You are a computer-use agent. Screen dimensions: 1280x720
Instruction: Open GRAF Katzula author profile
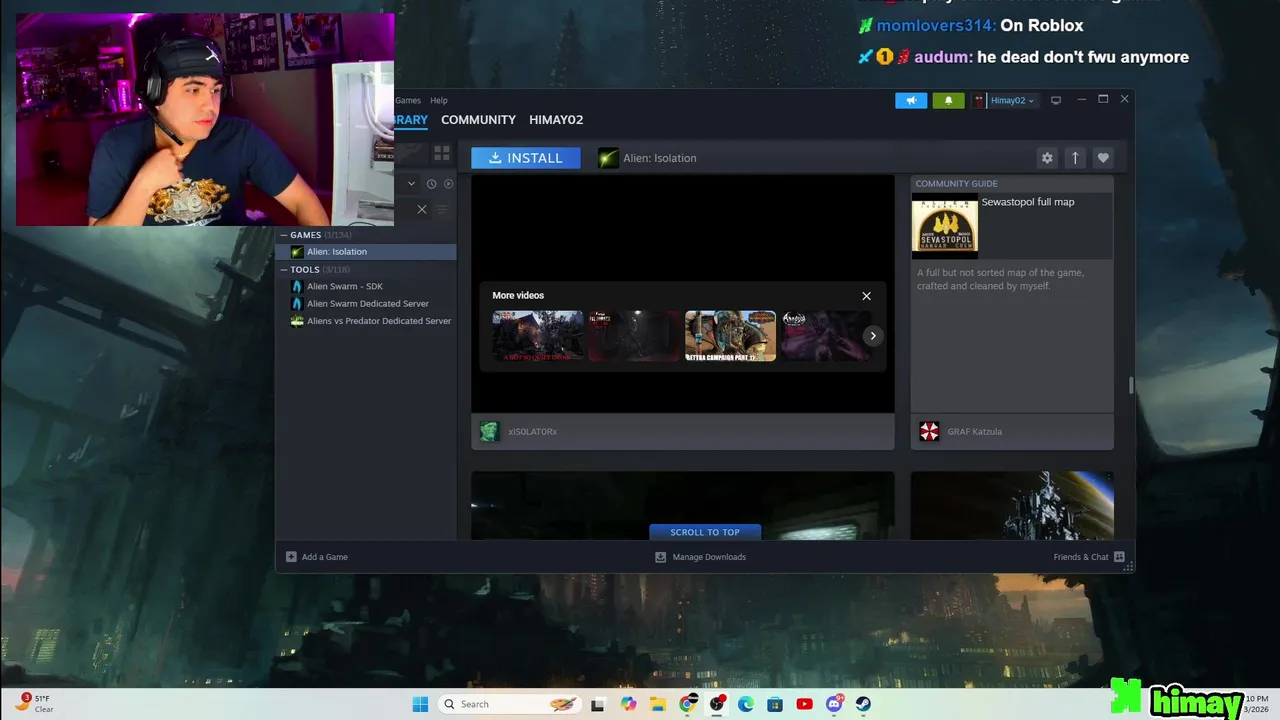(974, 432)
